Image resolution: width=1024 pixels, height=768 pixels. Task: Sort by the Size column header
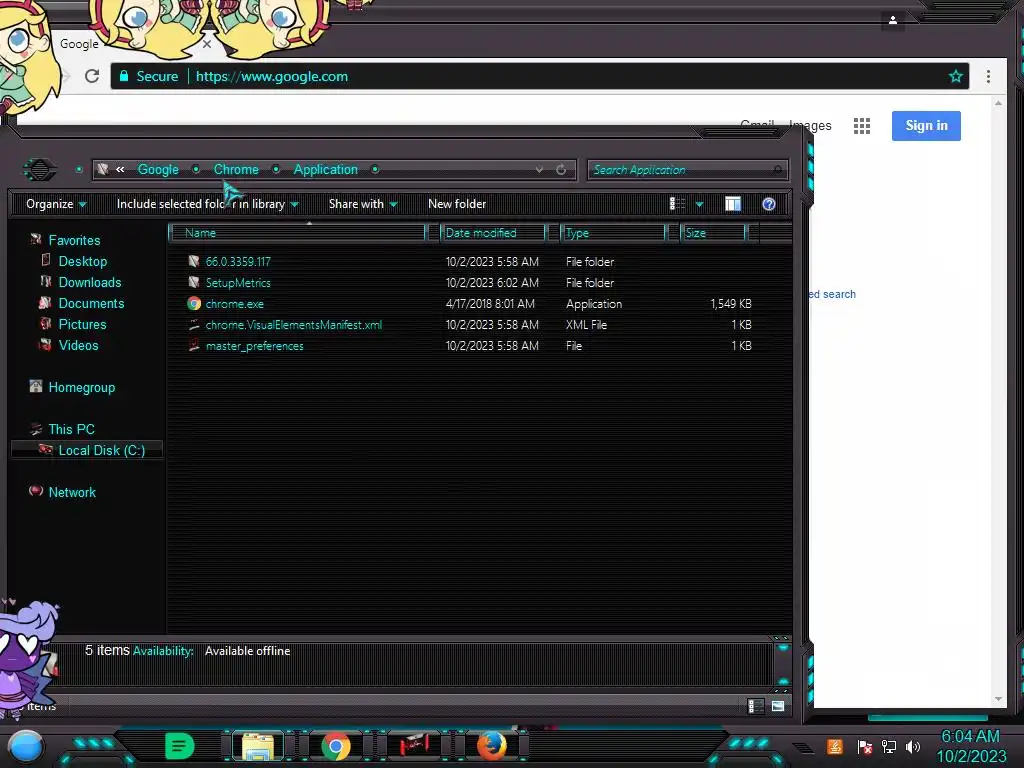click(x=712, y=232)
